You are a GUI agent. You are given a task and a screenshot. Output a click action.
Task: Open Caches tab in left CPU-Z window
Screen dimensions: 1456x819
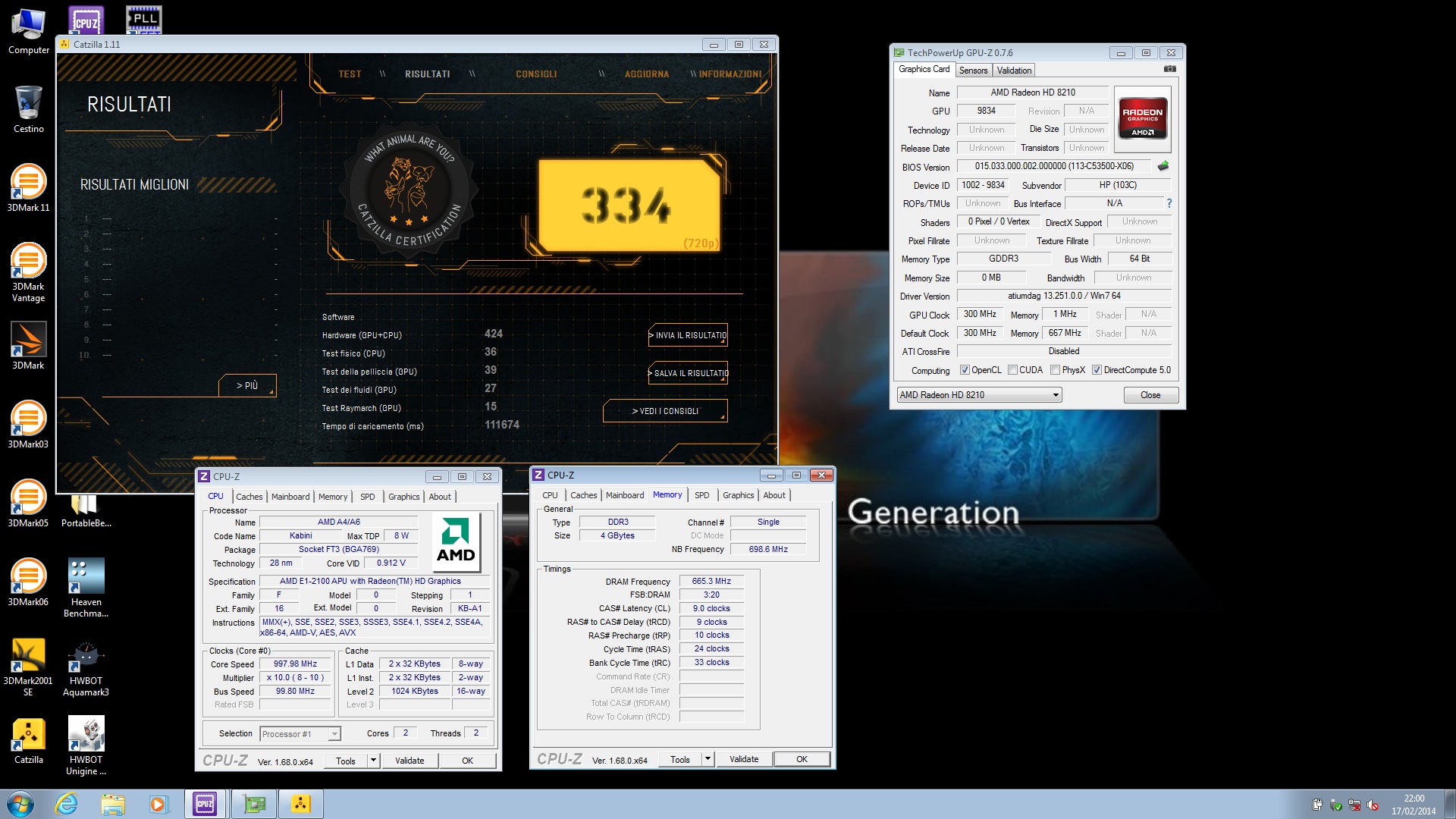[249, 497]
